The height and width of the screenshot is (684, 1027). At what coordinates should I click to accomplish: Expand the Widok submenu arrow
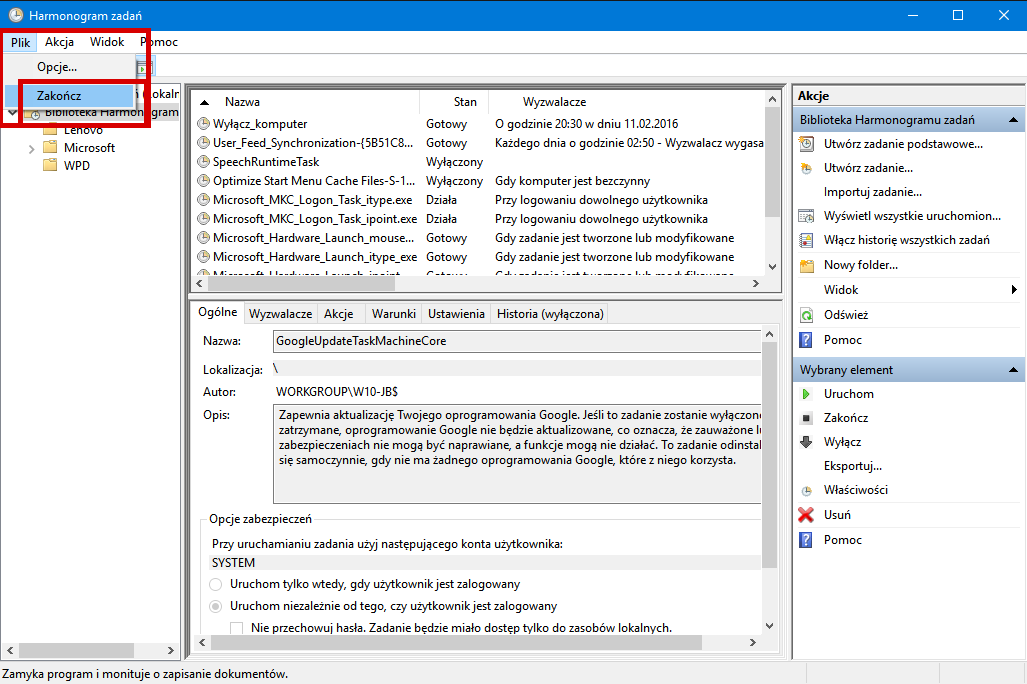[1014, 290]
